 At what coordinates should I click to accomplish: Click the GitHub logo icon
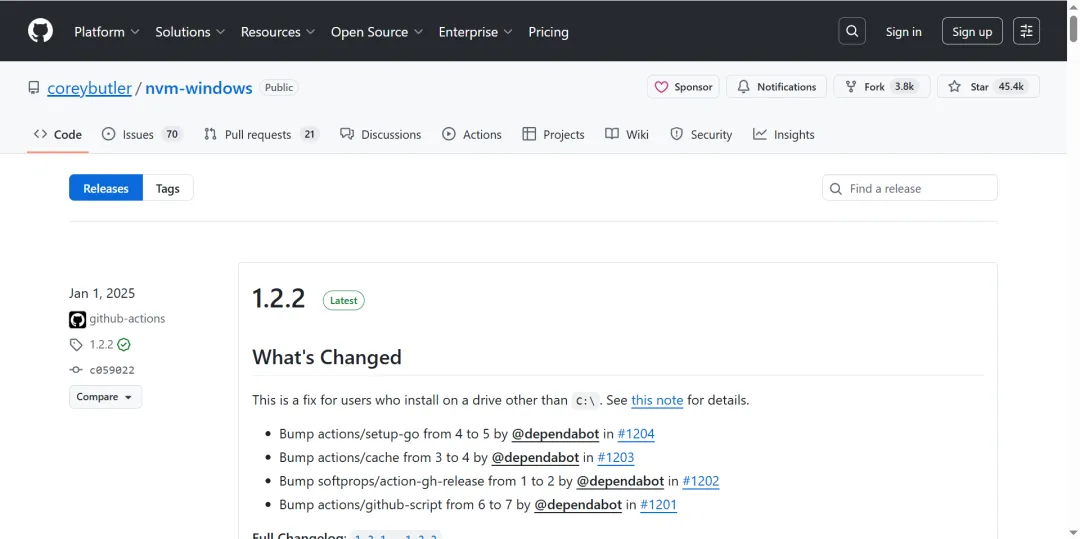(x=40, y=31)
